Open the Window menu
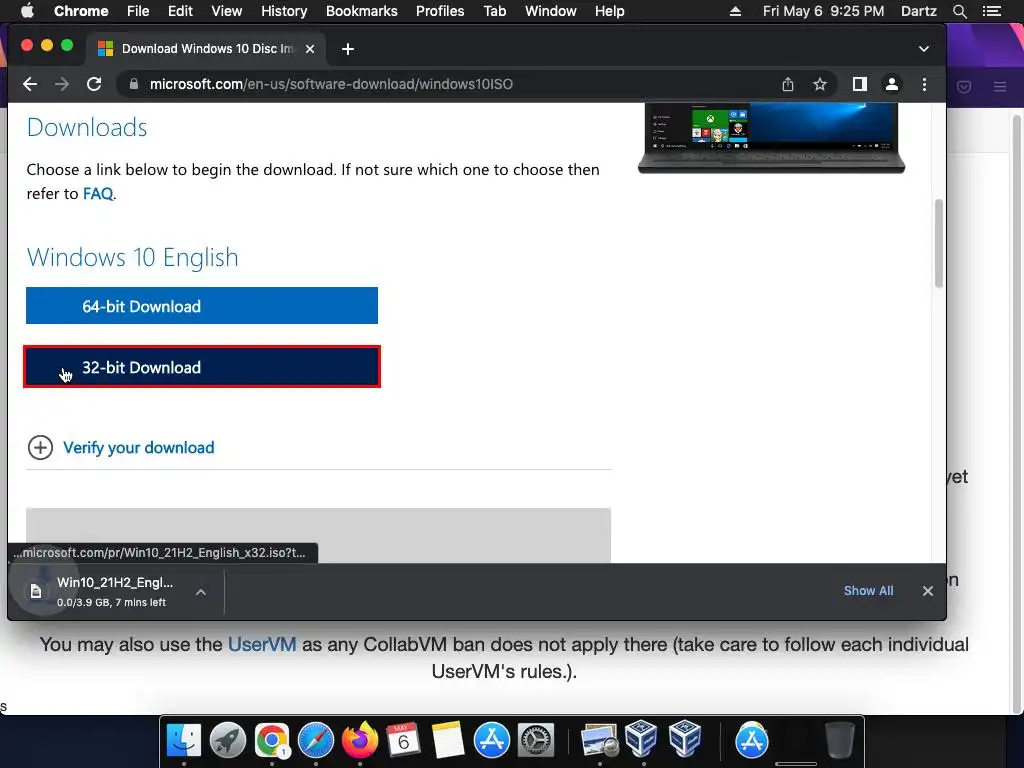The image size is (1024, 768). (551, 11)
